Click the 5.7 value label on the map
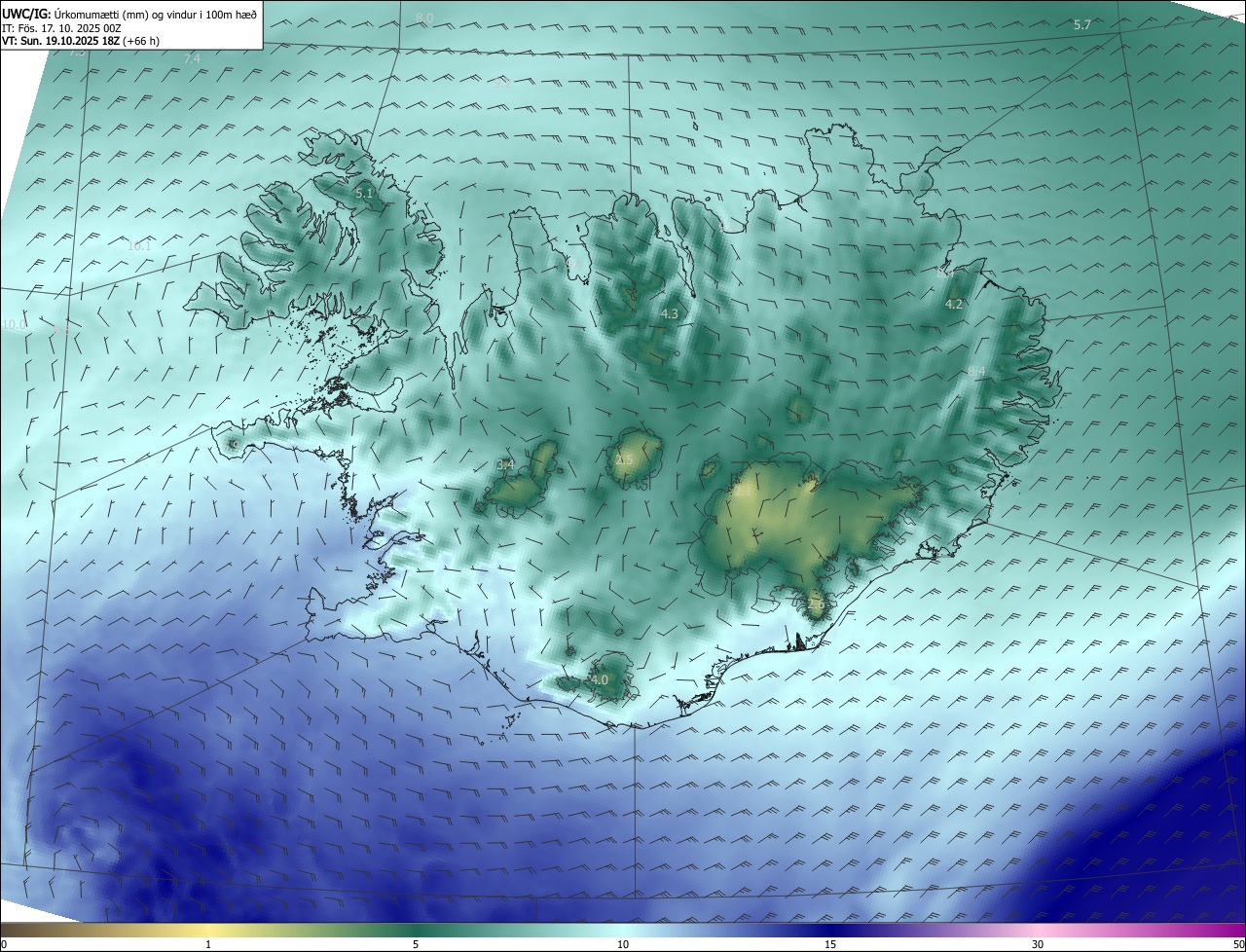The height and width of the screenshot is (952, 1246). (1082, 24)
